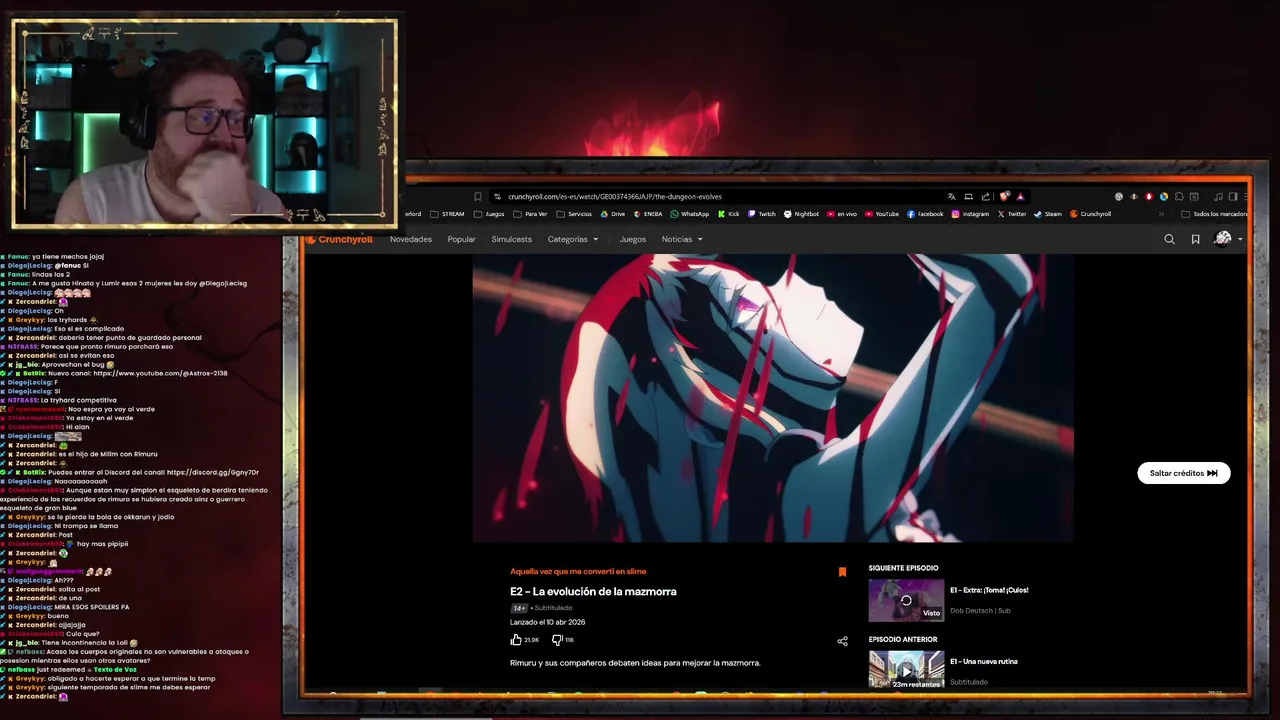Click the E2 – La evolución de la mazmorra title

593,592
